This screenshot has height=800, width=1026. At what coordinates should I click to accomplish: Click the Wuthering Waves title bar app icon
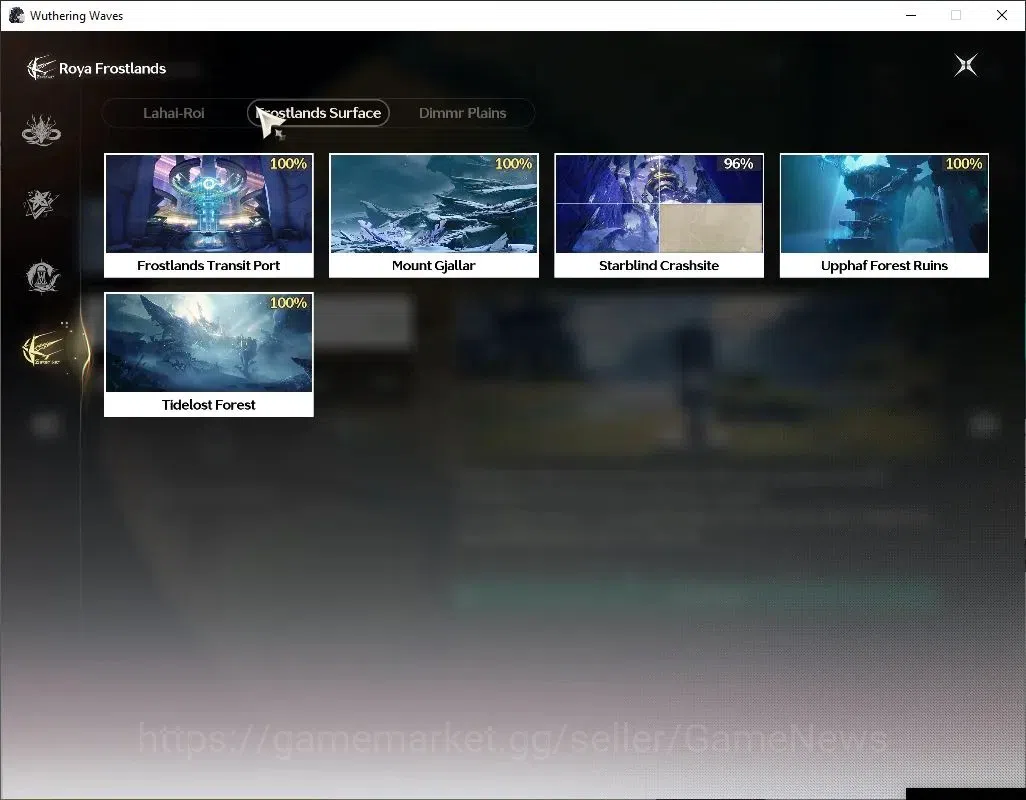click(16, 15)
